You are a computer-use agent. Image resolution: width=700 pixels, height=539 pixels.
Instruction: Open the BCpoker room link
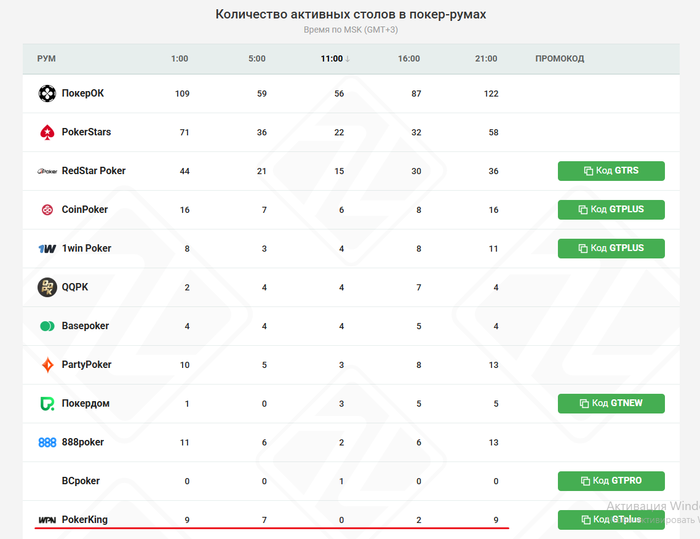[x=80, y=481]
